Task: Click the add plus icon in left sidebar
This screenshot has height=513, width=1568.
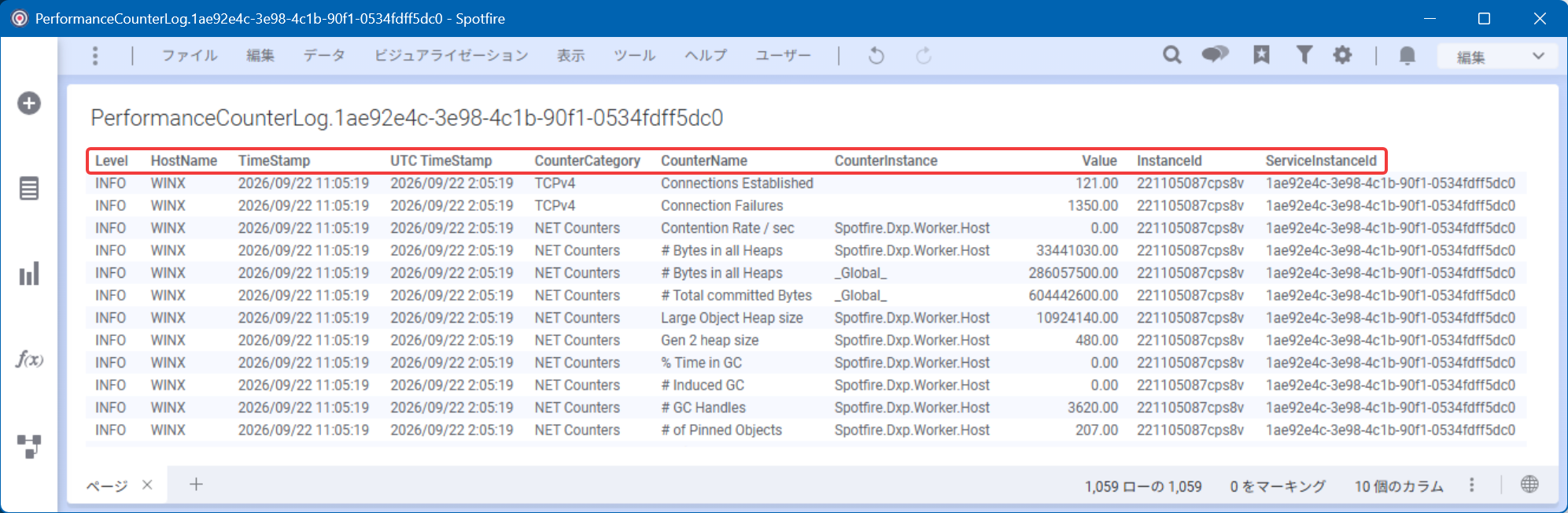Action: [x=29, y=103]
